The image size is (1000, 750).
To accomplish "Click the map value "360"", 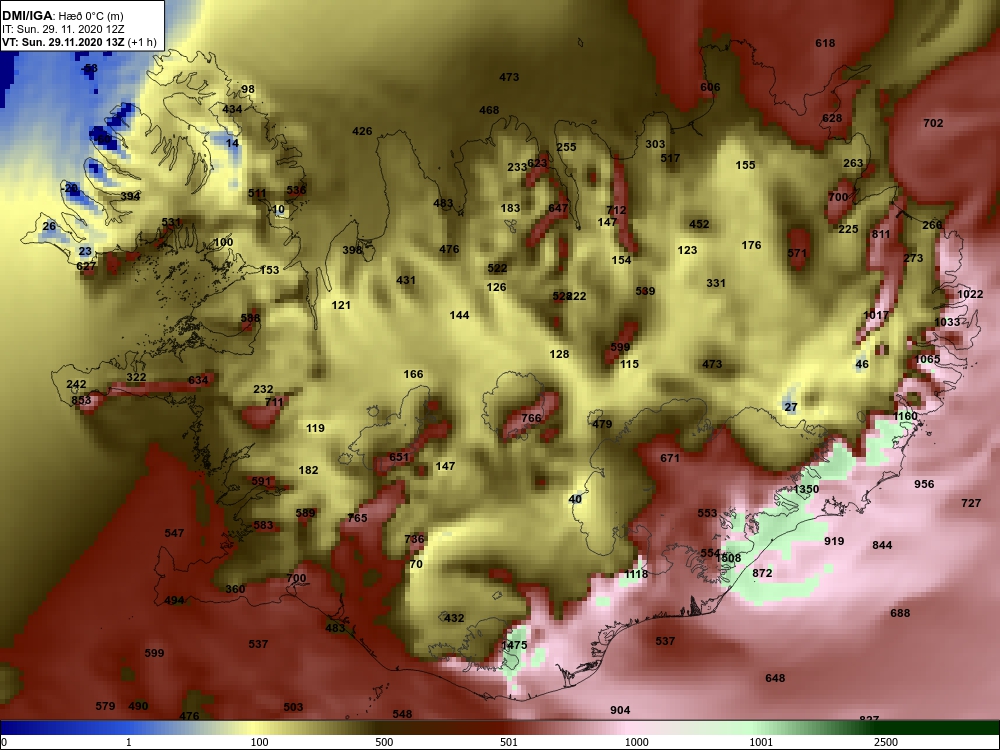I will coord(235,589).
